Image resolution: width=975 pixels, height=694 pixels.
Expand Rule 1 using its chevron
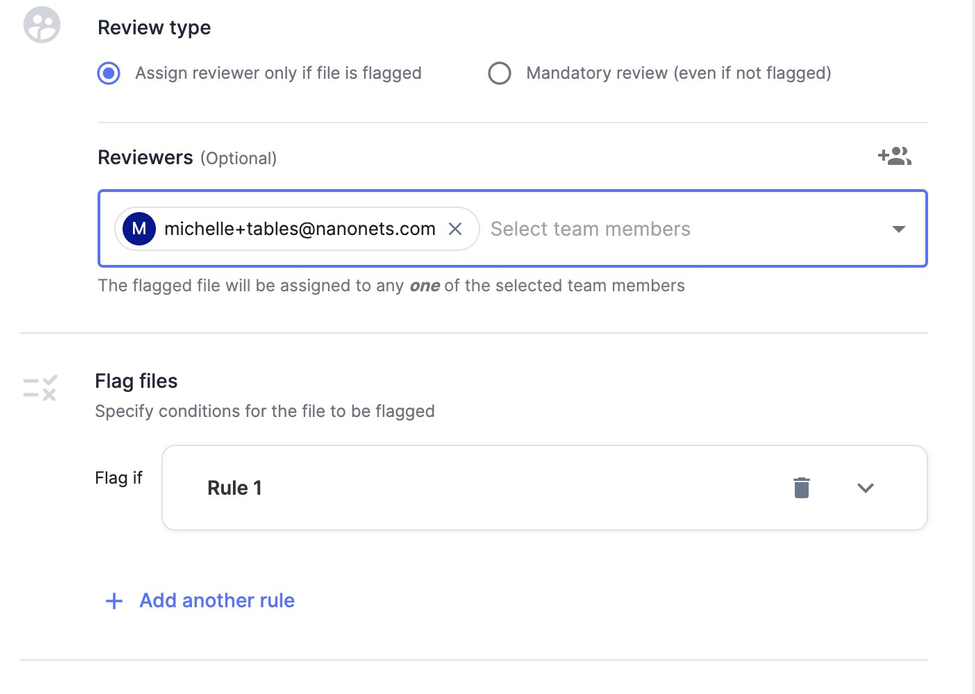[865, 488]
